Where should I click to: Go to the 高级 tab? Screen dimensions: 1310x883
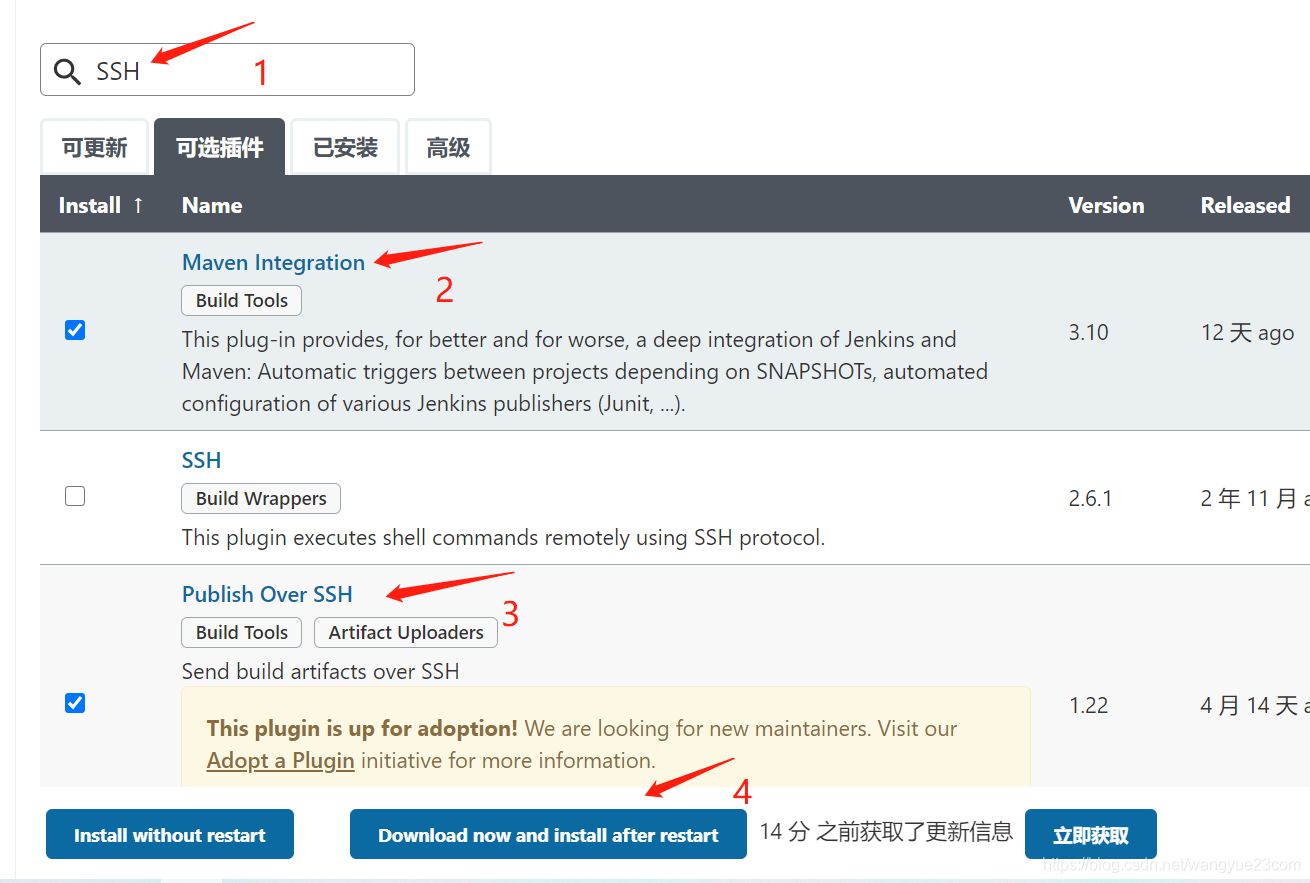coord(448,148)
